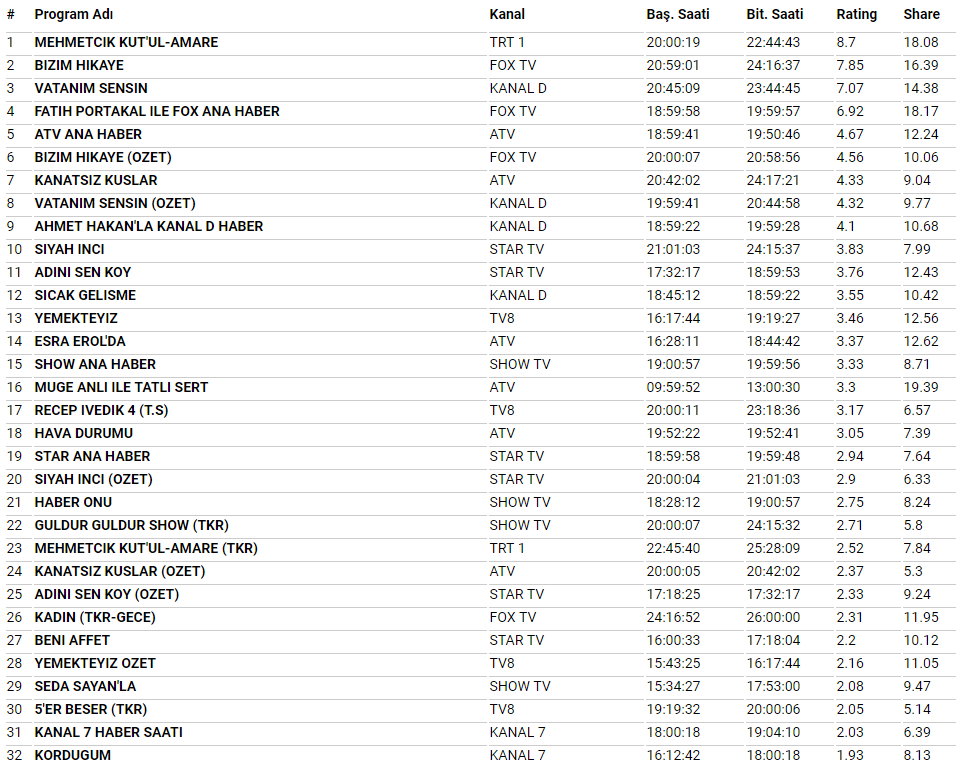Viewport: 956px width, 768px height.
Task: Click ATV ANA HABER program name
Action: click(88, 134)
